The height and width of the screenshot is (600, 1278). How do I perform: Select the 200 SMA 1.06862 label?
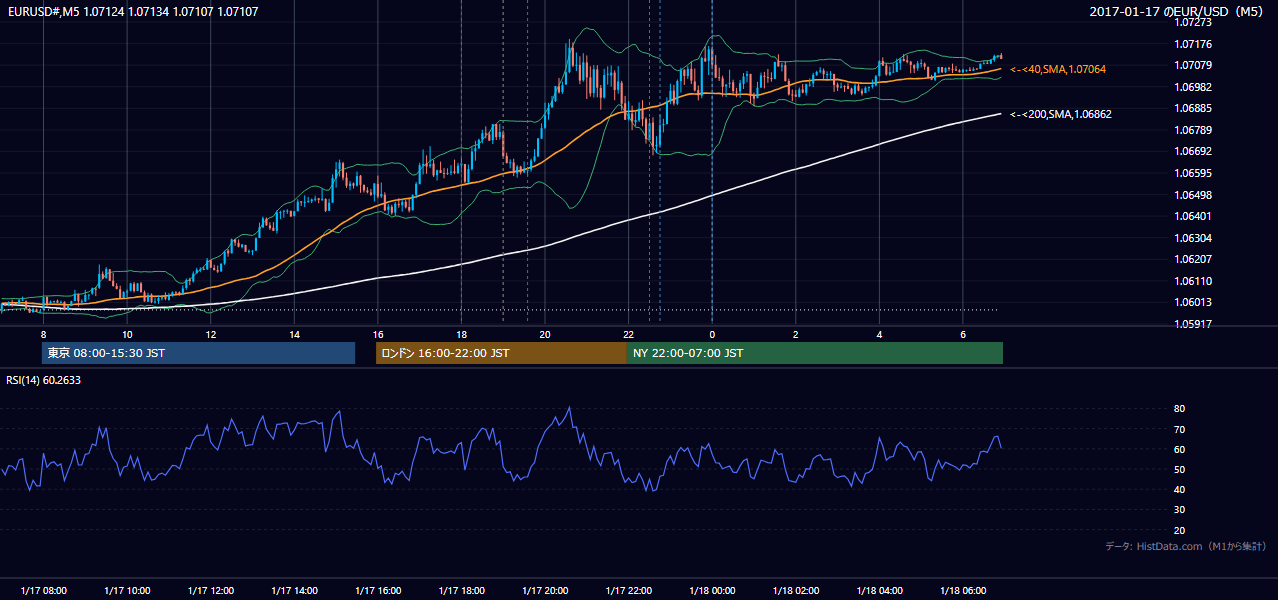1061,114
